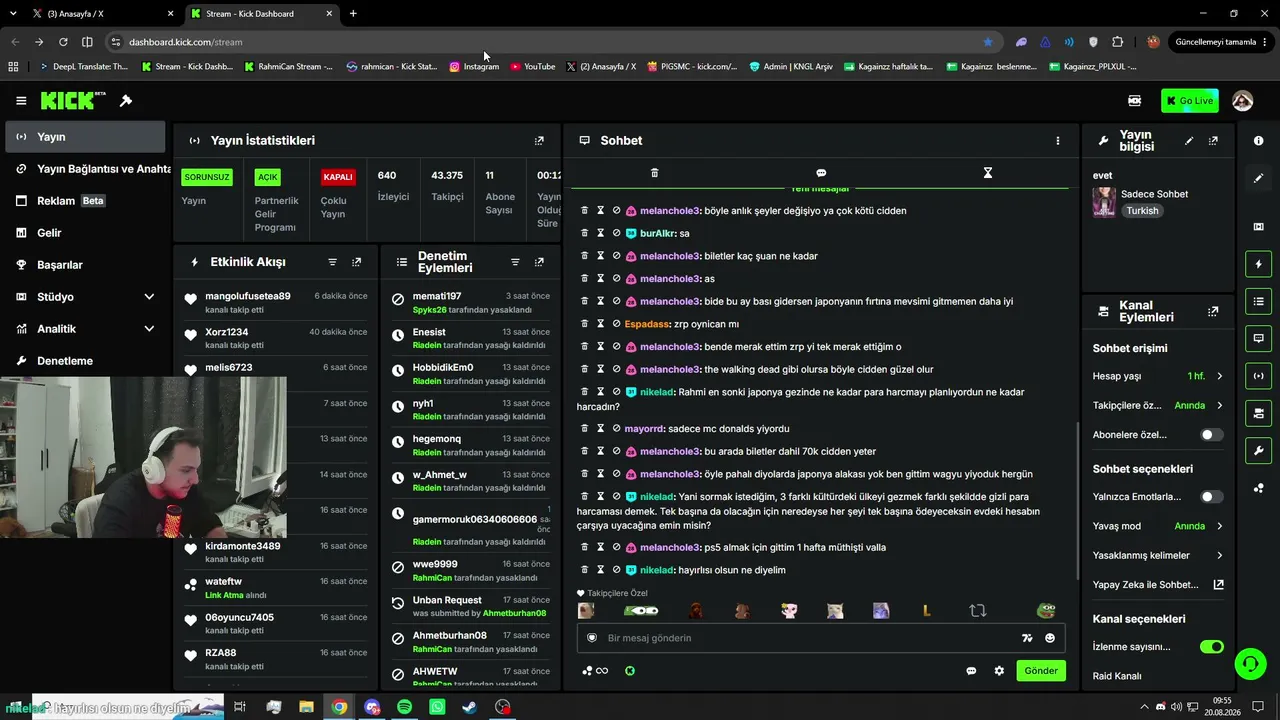Open Gelir in the sidebar
The height and width of the screenshot is (720, 1280).
click(x=84, y=233)
